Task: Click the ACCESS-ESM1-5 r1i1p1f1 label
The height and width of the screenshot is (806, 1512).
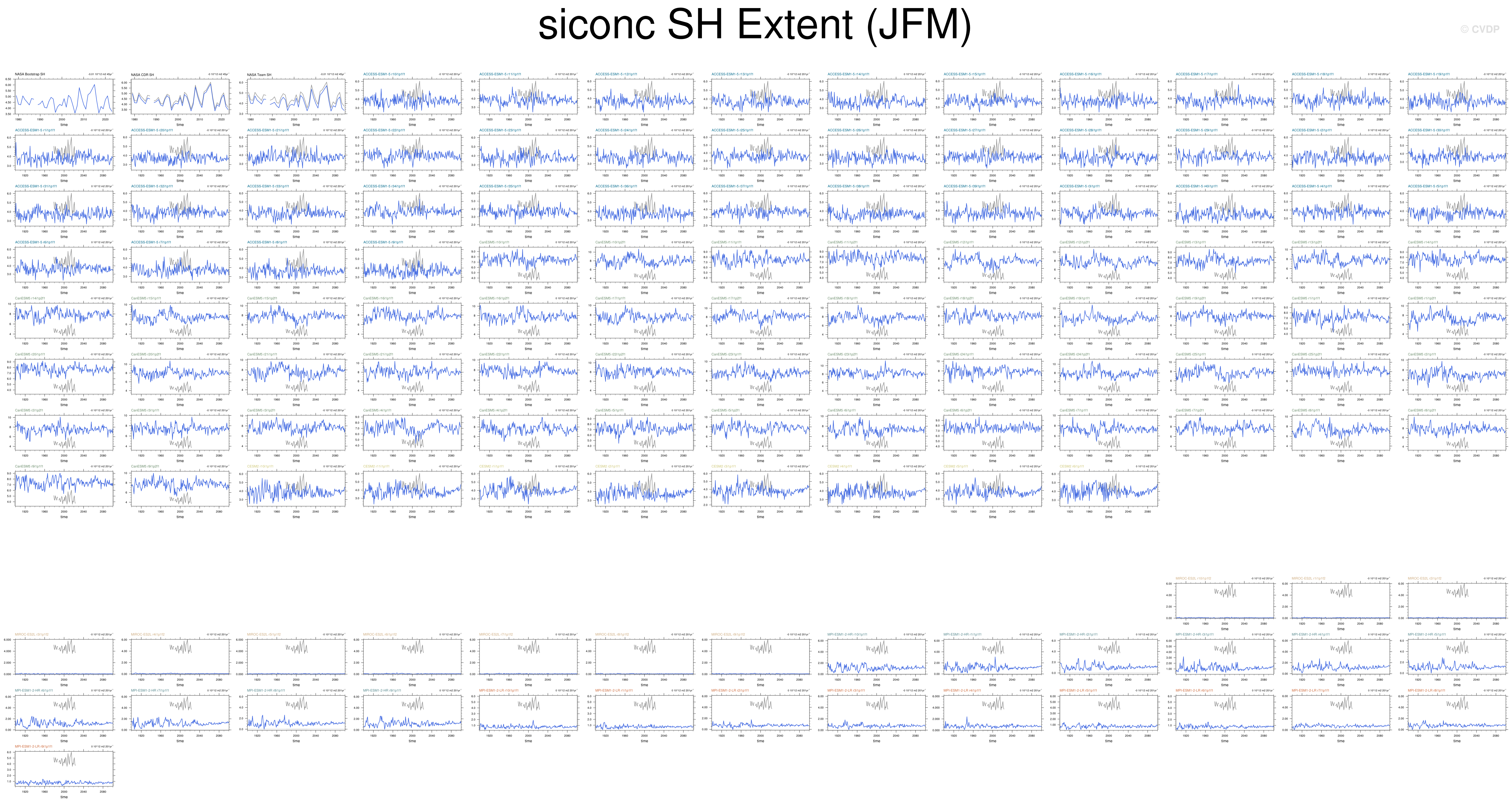Action: coord(35,130)
